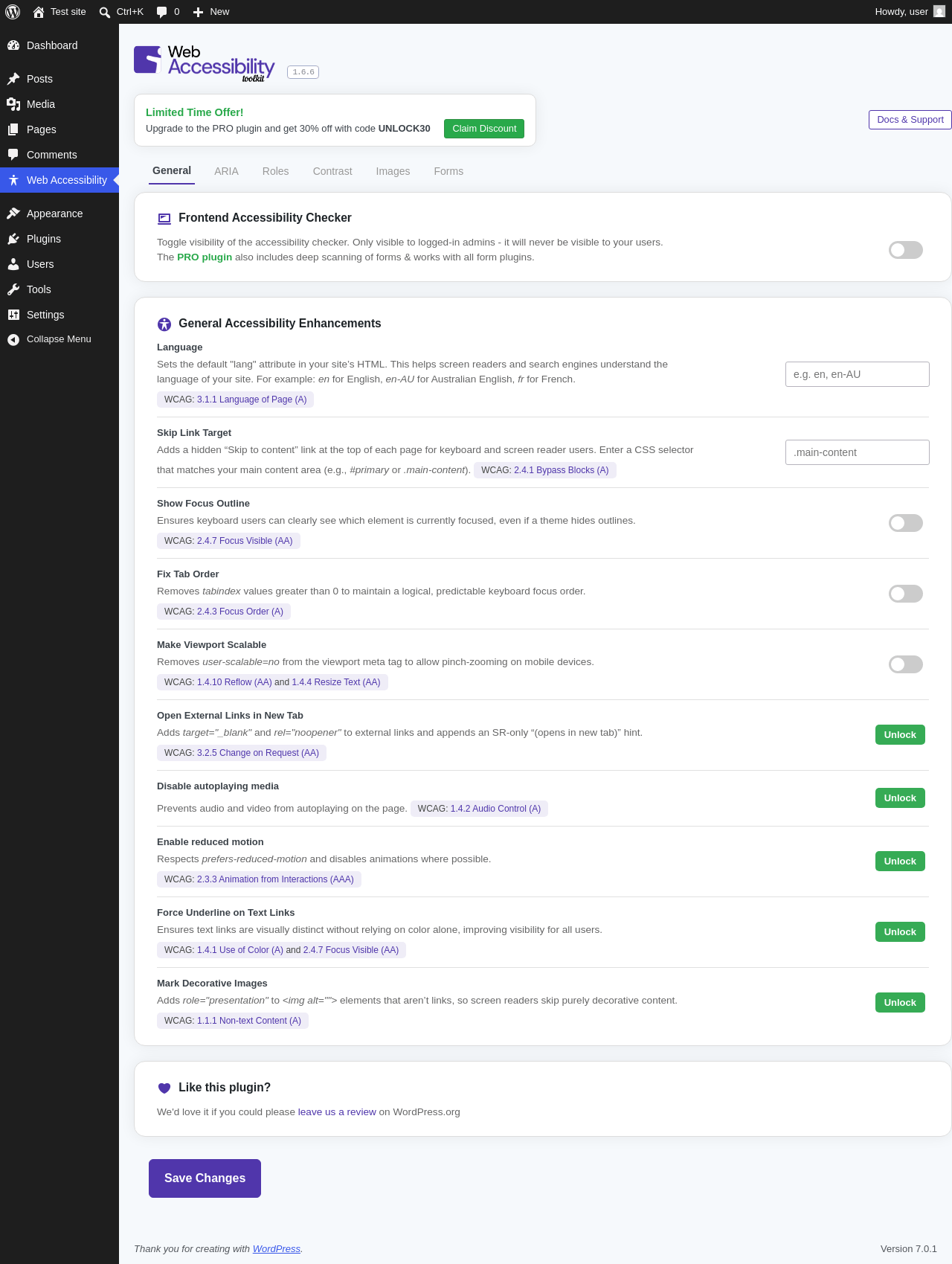
Task: Click the heart icon beside Like this plugin
Action: 164,1088
